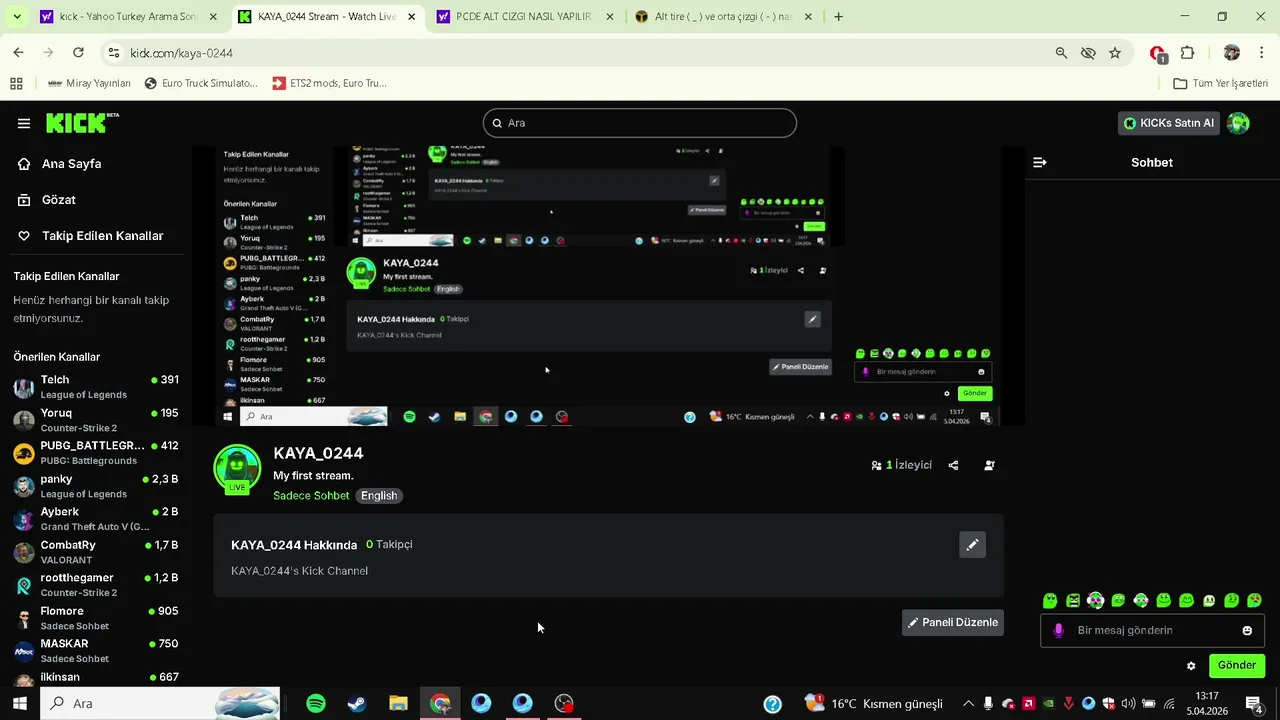Viewport: 1280px width, 720px height.
Task: Open the Kick hamburger menu
Action: tap(24, 123)
